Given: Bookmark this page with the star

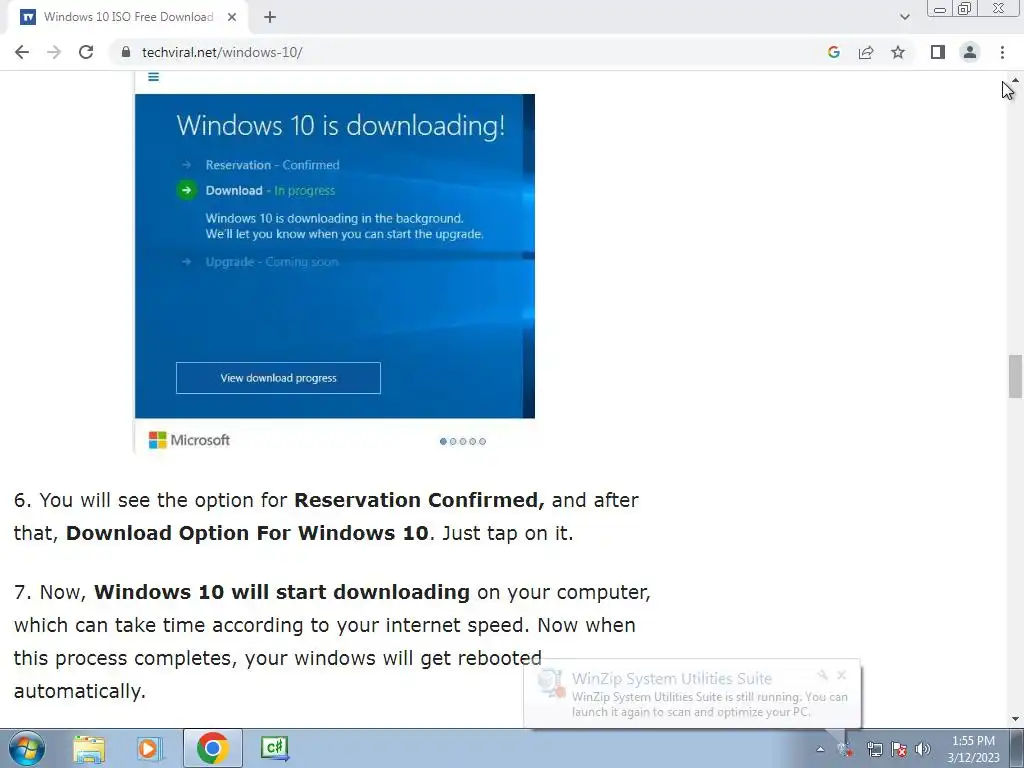Looking at the screenshot, I should 898,52.
